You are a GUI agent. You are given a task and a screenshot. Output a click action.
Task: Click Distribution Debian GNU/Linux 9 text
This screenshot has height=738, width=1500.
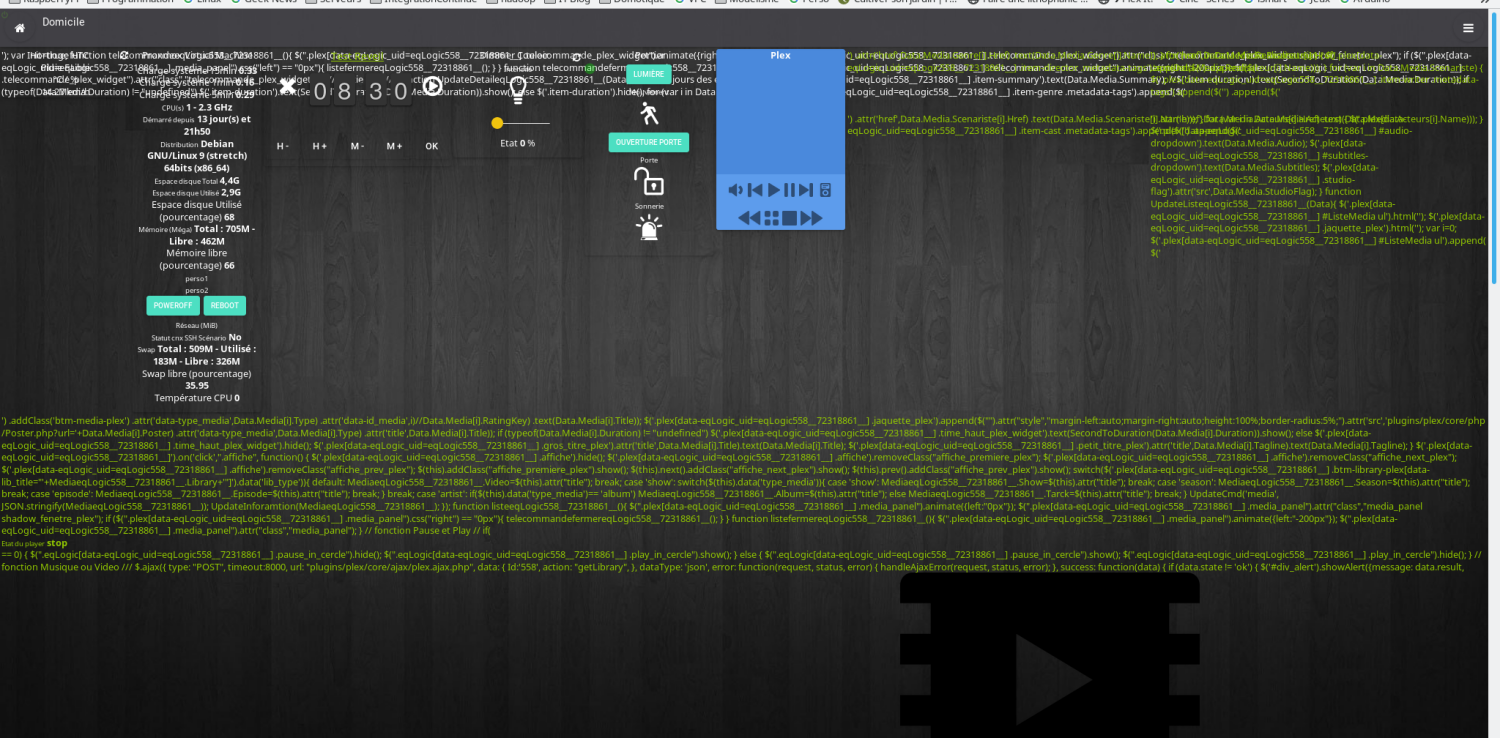pos(196,156)
